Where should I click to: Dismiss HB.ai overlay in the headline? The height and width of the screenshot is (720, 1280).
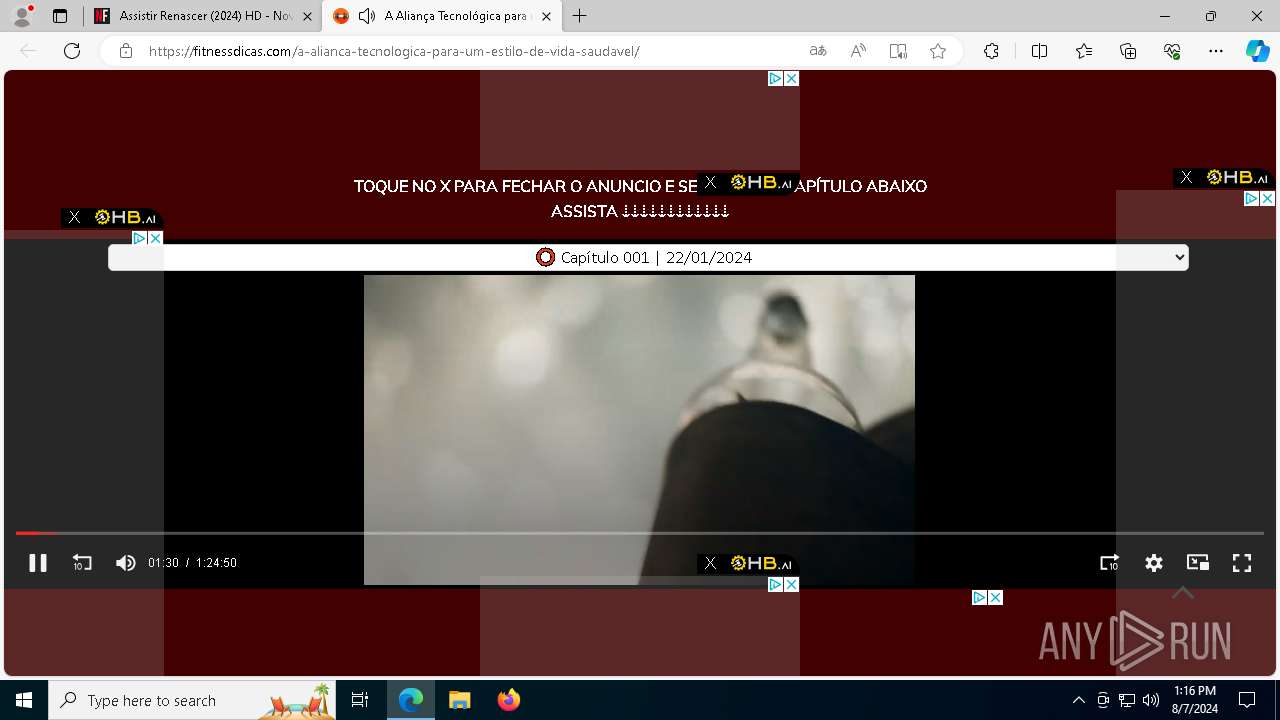coord(710,182)
